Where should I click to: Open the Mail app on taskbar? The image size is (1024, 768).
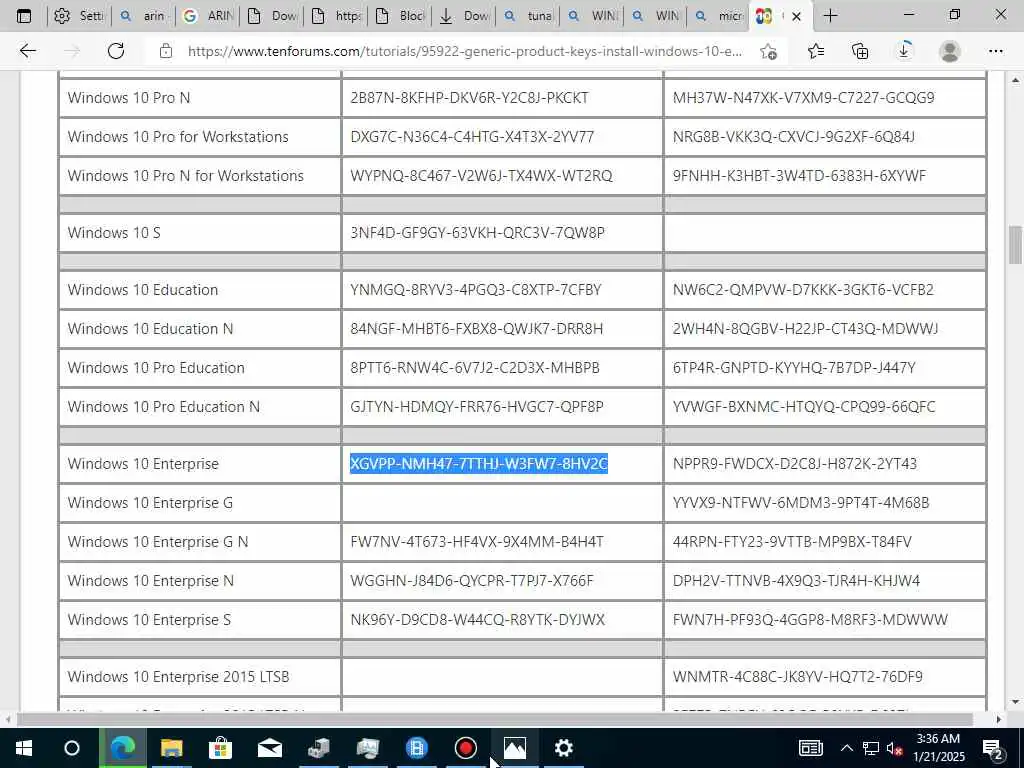point(270,748)
